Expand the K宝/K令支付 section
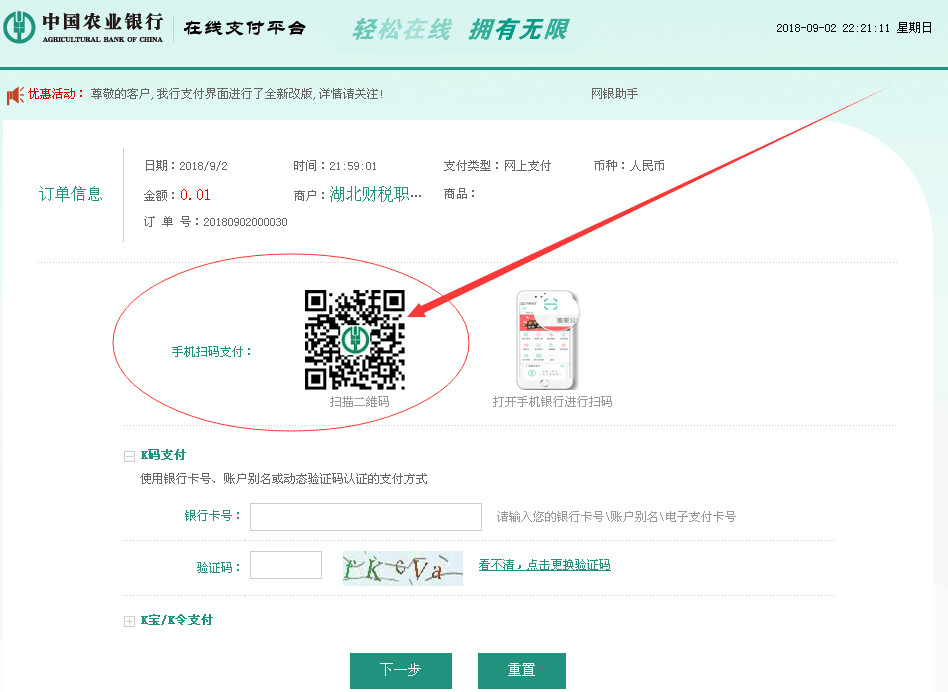This screenshot has width=948, height=692. pos(129,621)
